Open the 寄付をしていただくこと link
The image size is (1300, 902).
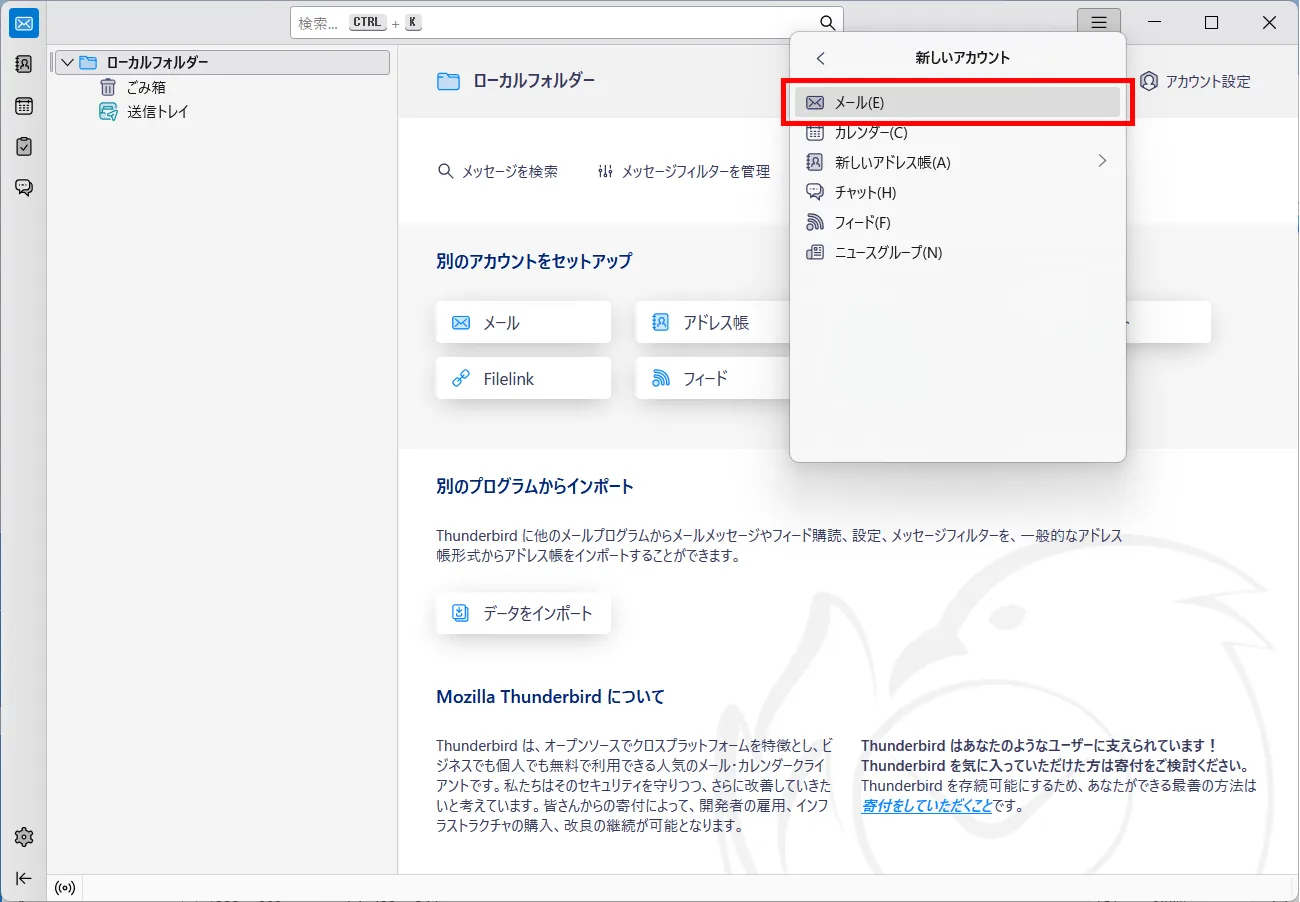point(926,805)
